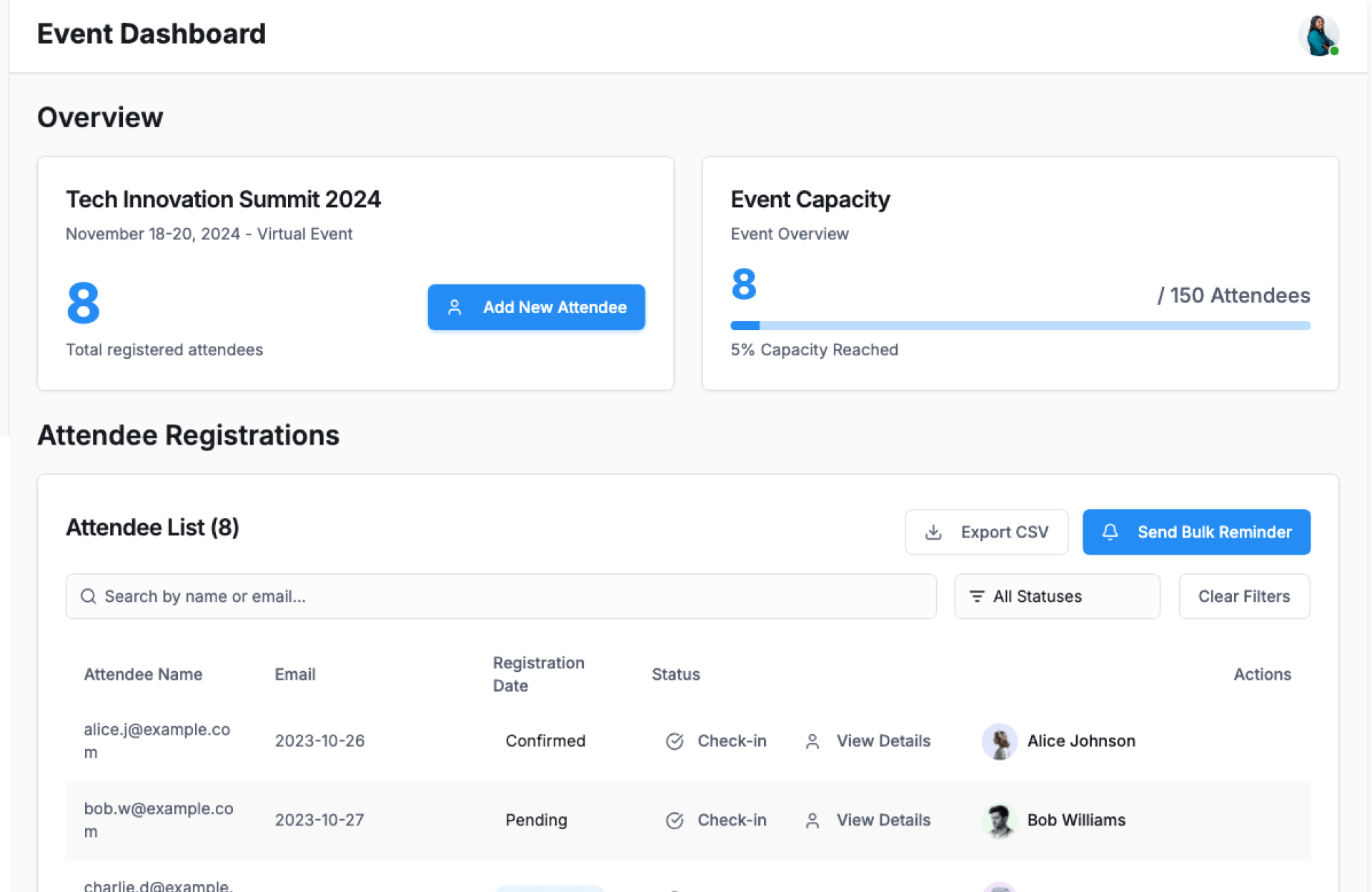Click the bell icon on Send Bulk Reminder
This screenshot has height=892, width=1372.
1110,532
